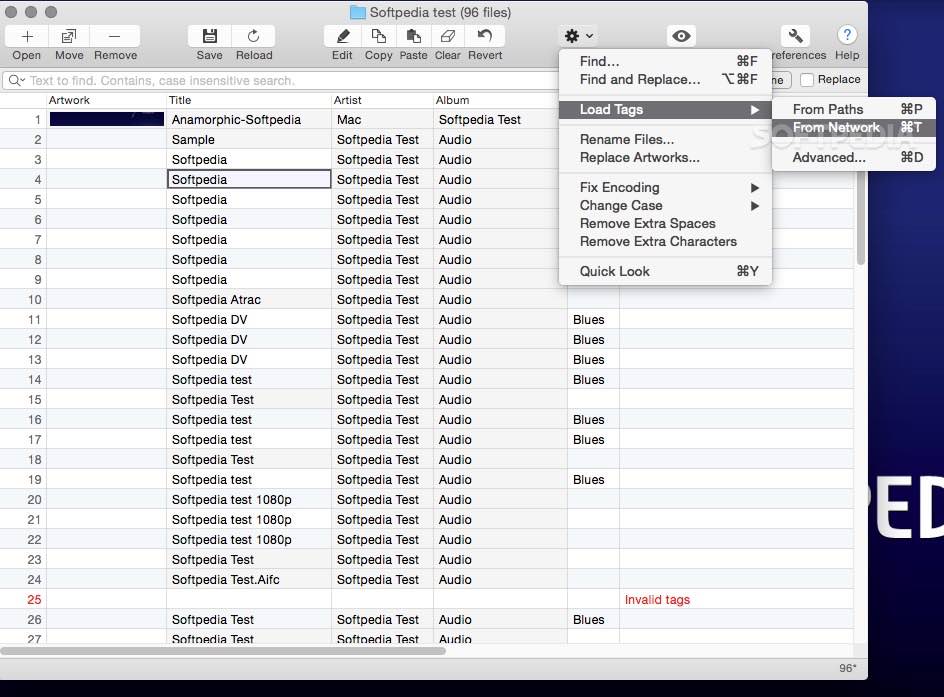Sort by the Title column header
The image size is (944, 697).
tap(248, 101)
